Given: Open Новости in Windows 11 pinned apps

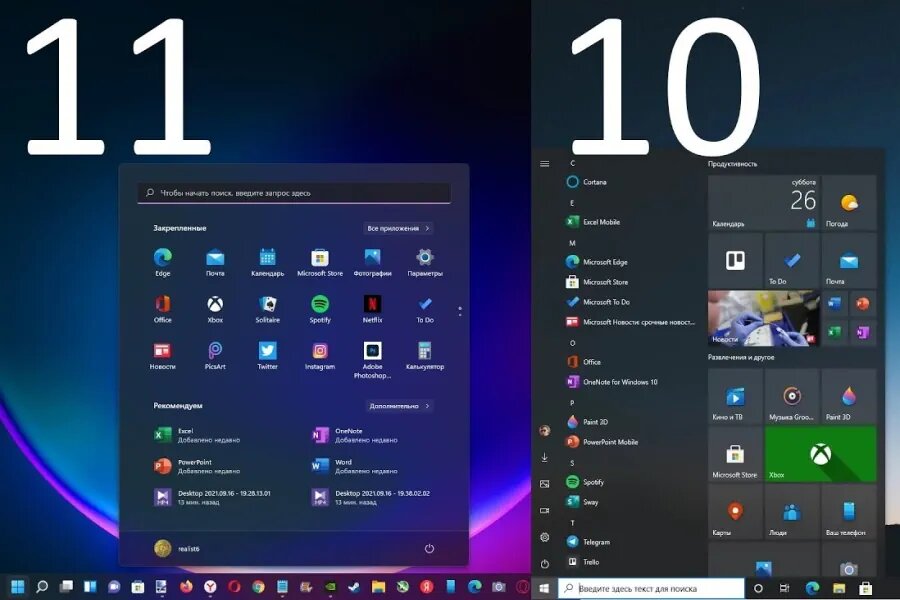Looking at the screenshot, I should (x=162, y=355).
